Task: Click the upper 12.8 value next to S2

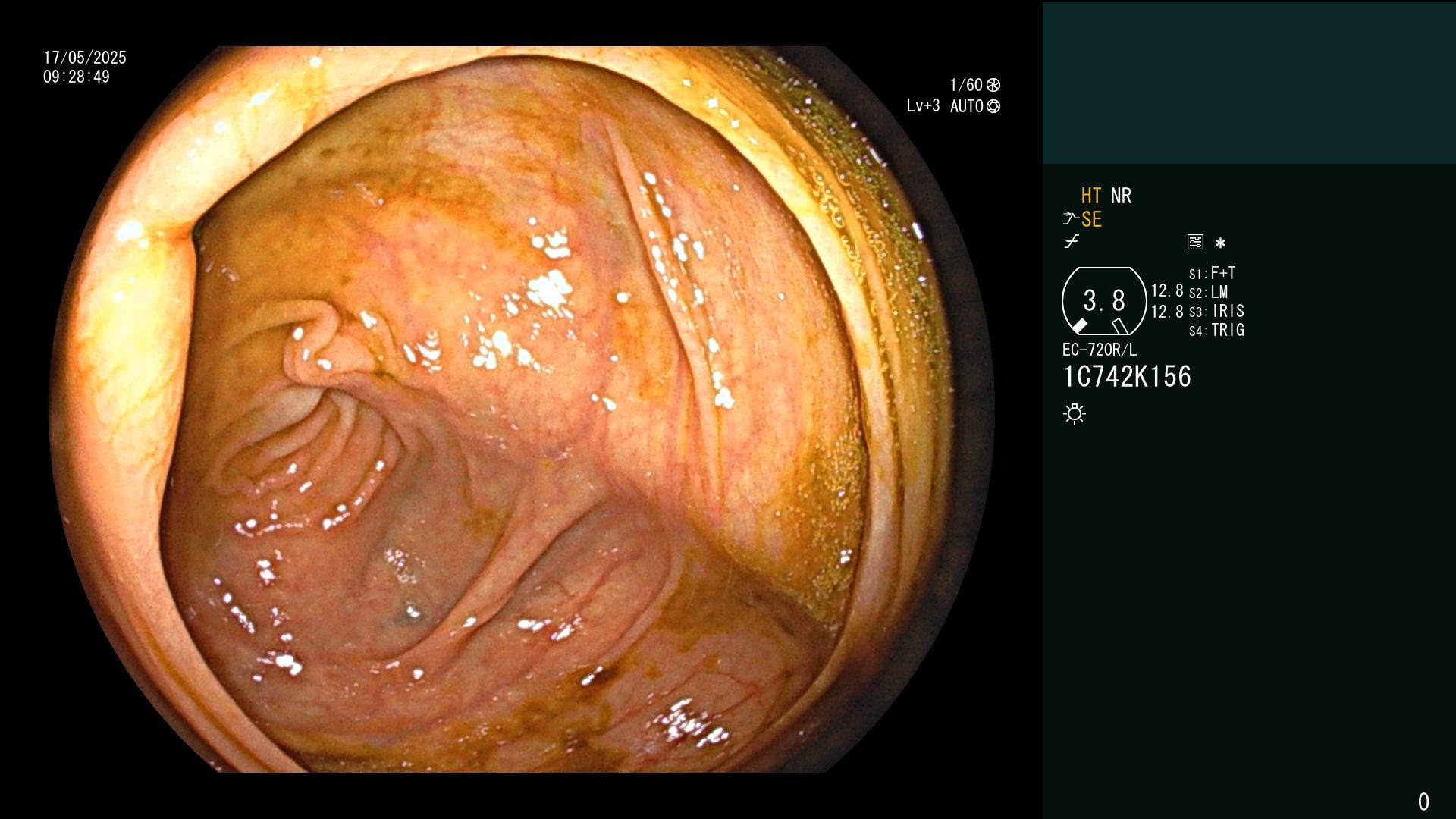Action: pos(1167,290)
